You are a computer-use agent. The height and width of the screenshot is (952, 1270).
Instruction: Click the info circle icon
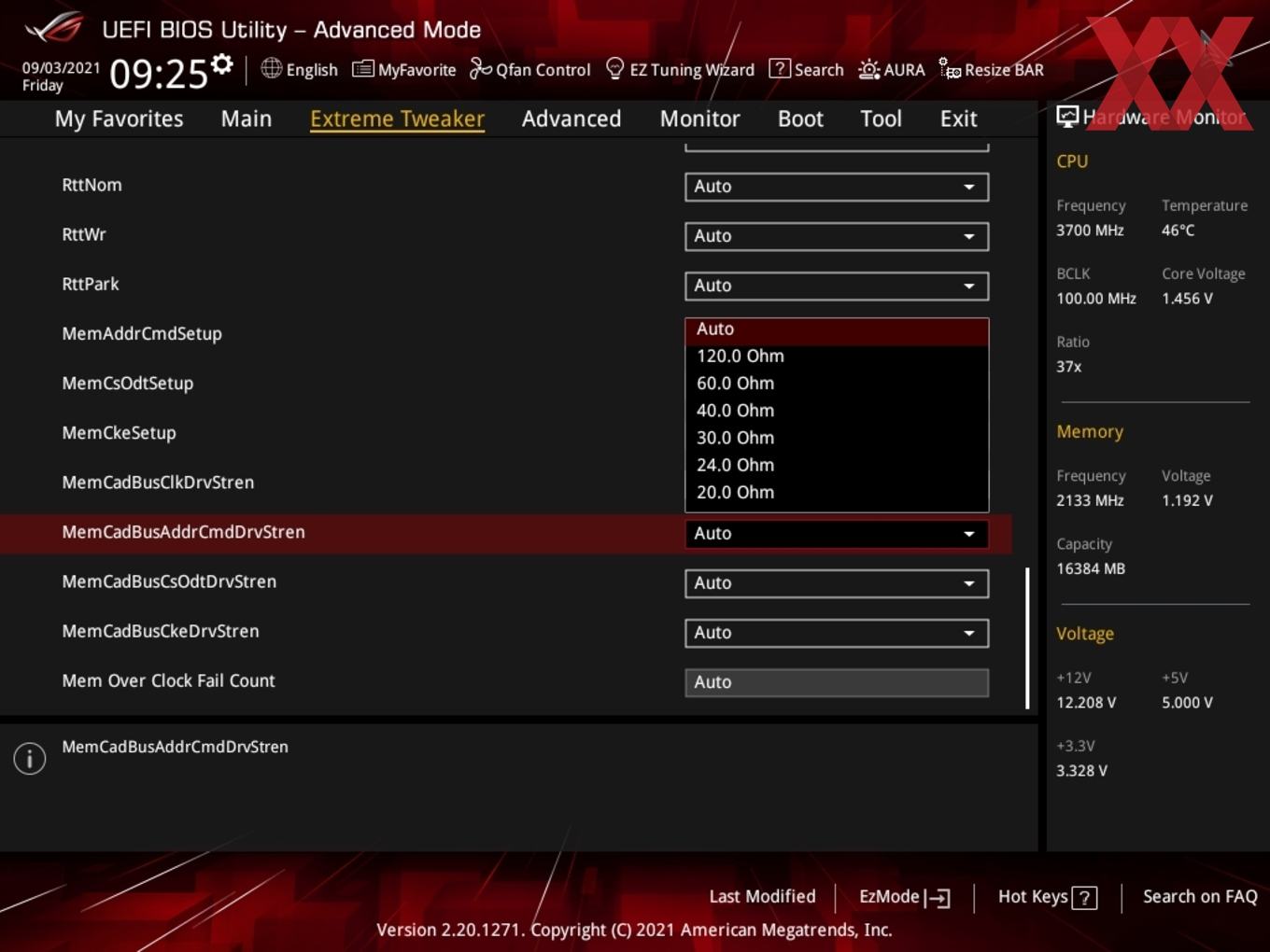point(30,758)
